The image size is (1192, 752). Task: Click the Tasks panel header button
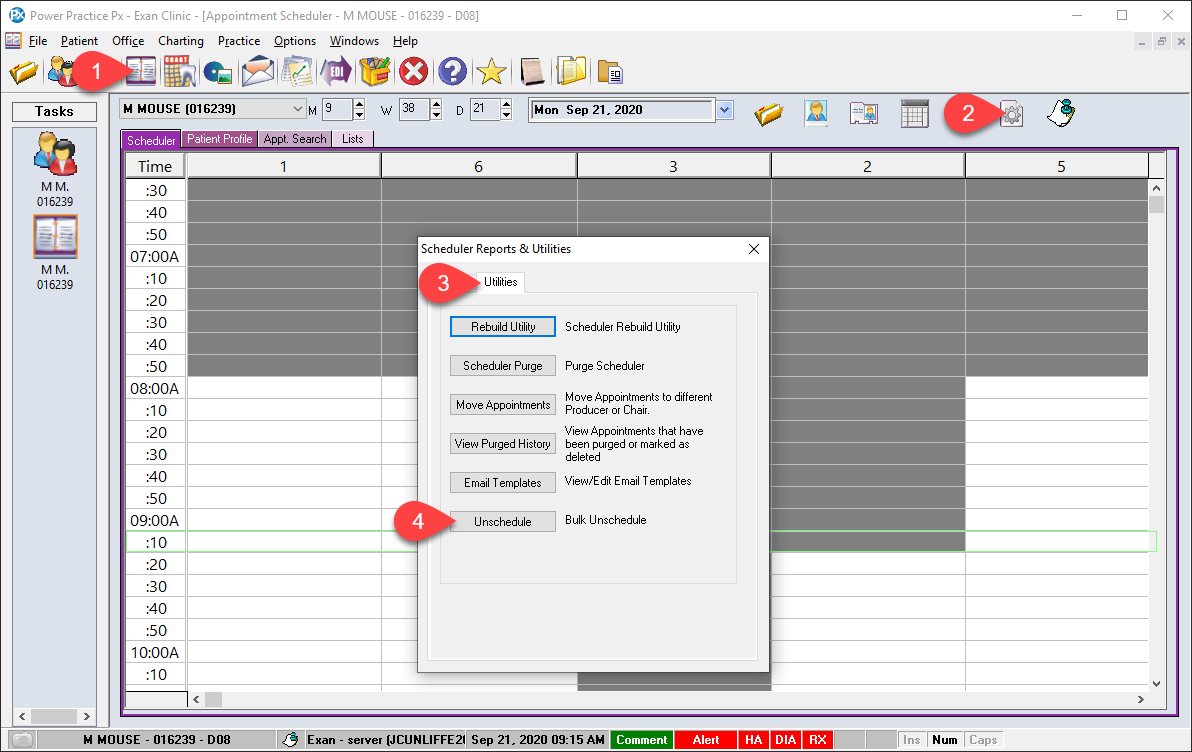click(54, 112)
